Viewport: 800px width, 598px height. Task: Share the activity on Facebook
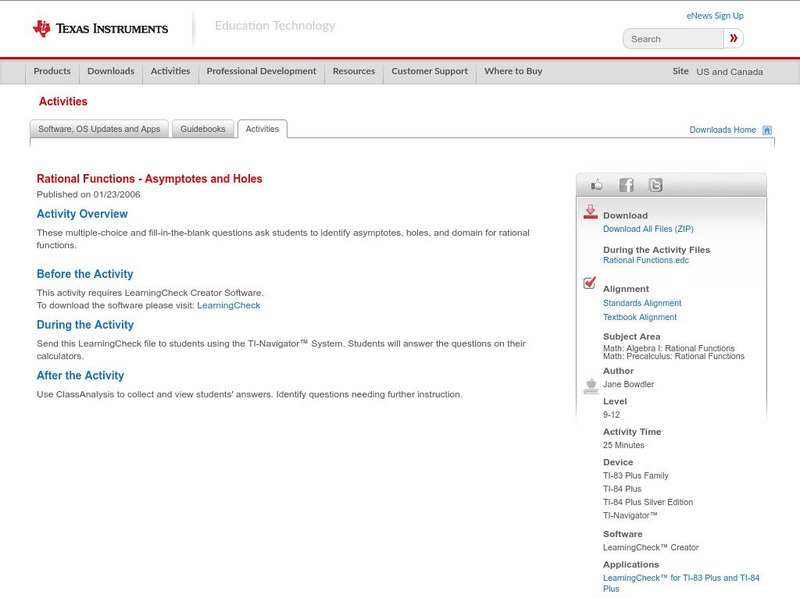click(626, 185)
